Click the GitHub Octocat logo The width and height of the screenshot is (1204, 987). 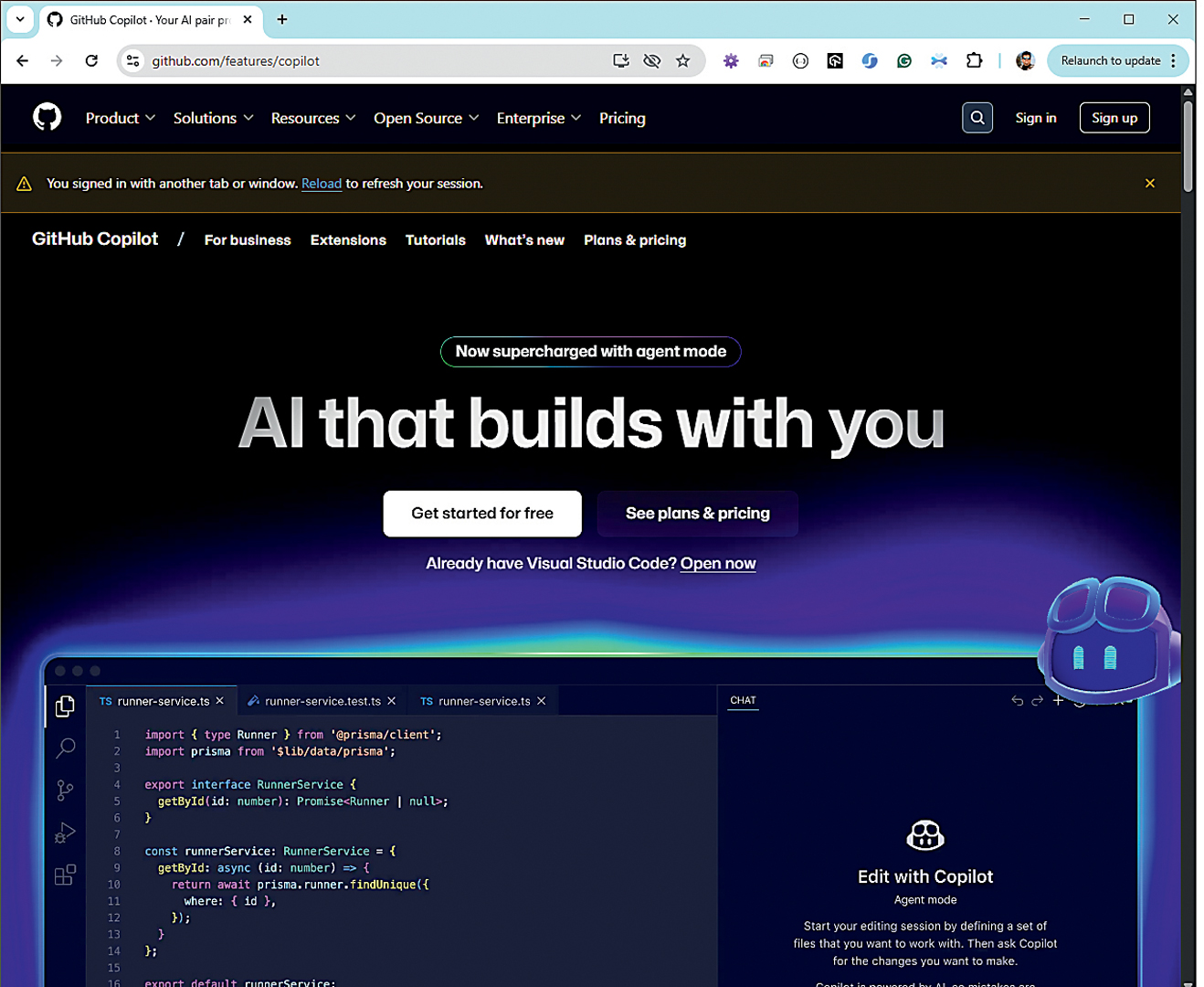pos(48,117)
